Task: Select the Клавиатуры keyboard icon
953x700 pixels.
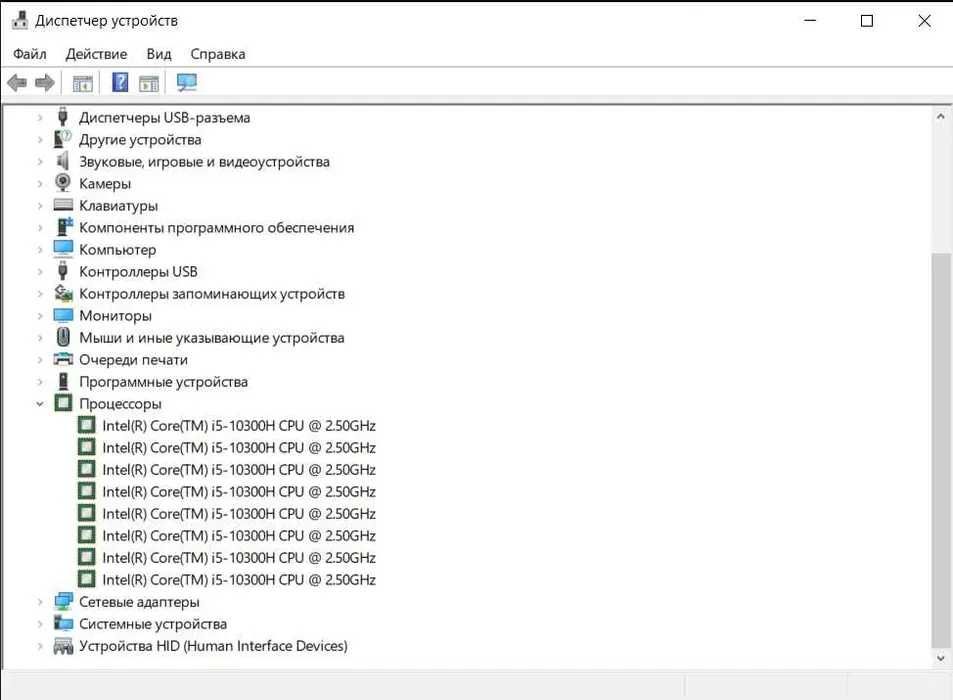Action: pos(63,205)
